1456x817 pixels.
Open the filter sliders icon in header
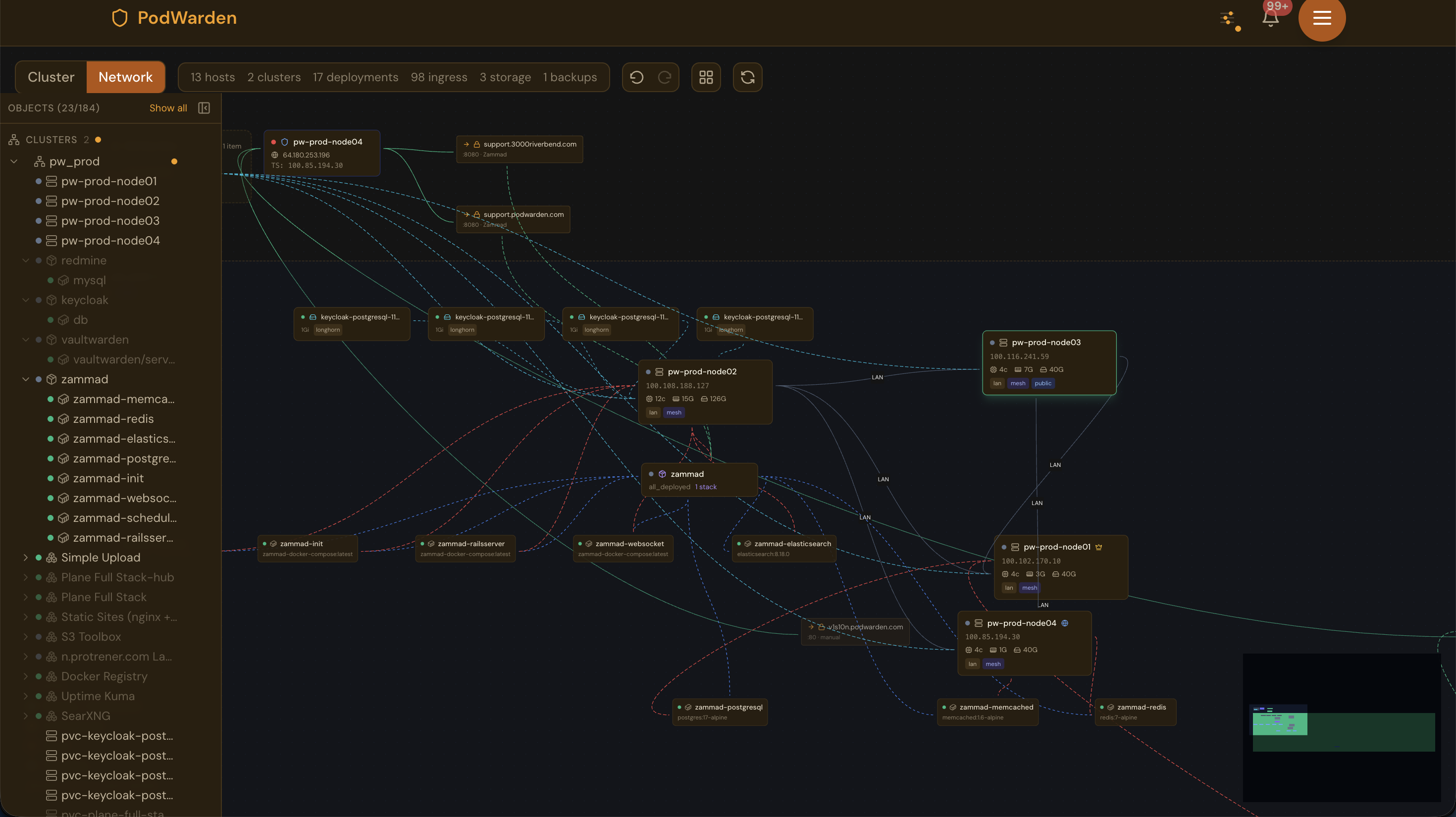[1228, 19]
